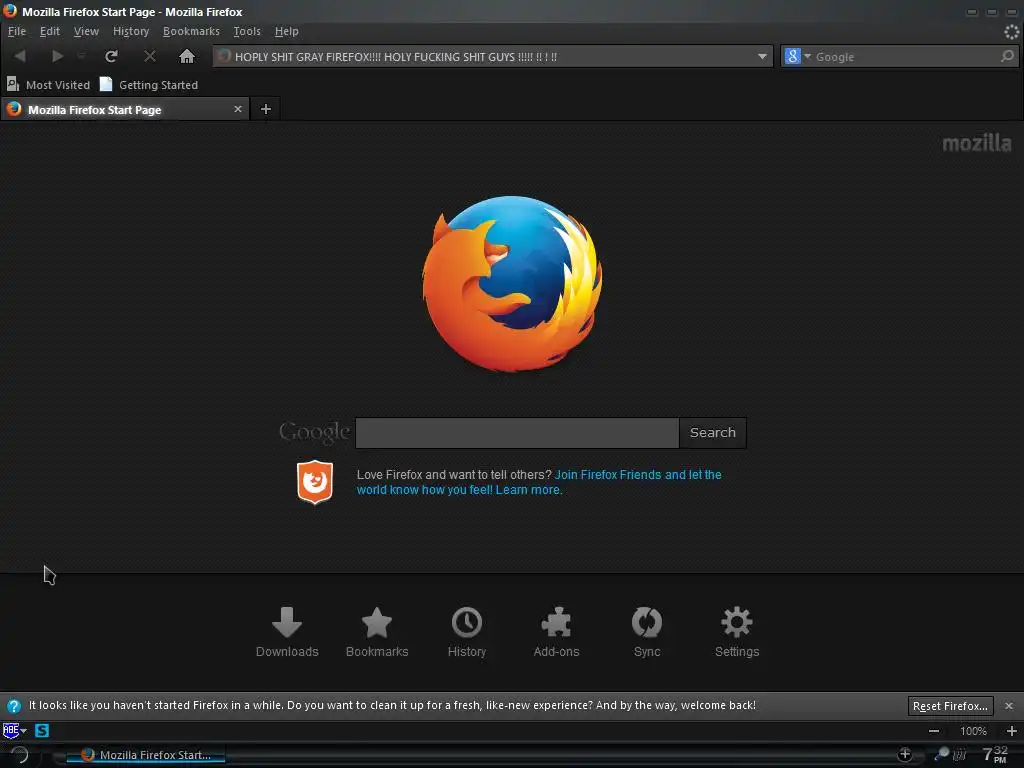Click the taskbar clock
The image size is (1024, 768).
tap(996, 754)
